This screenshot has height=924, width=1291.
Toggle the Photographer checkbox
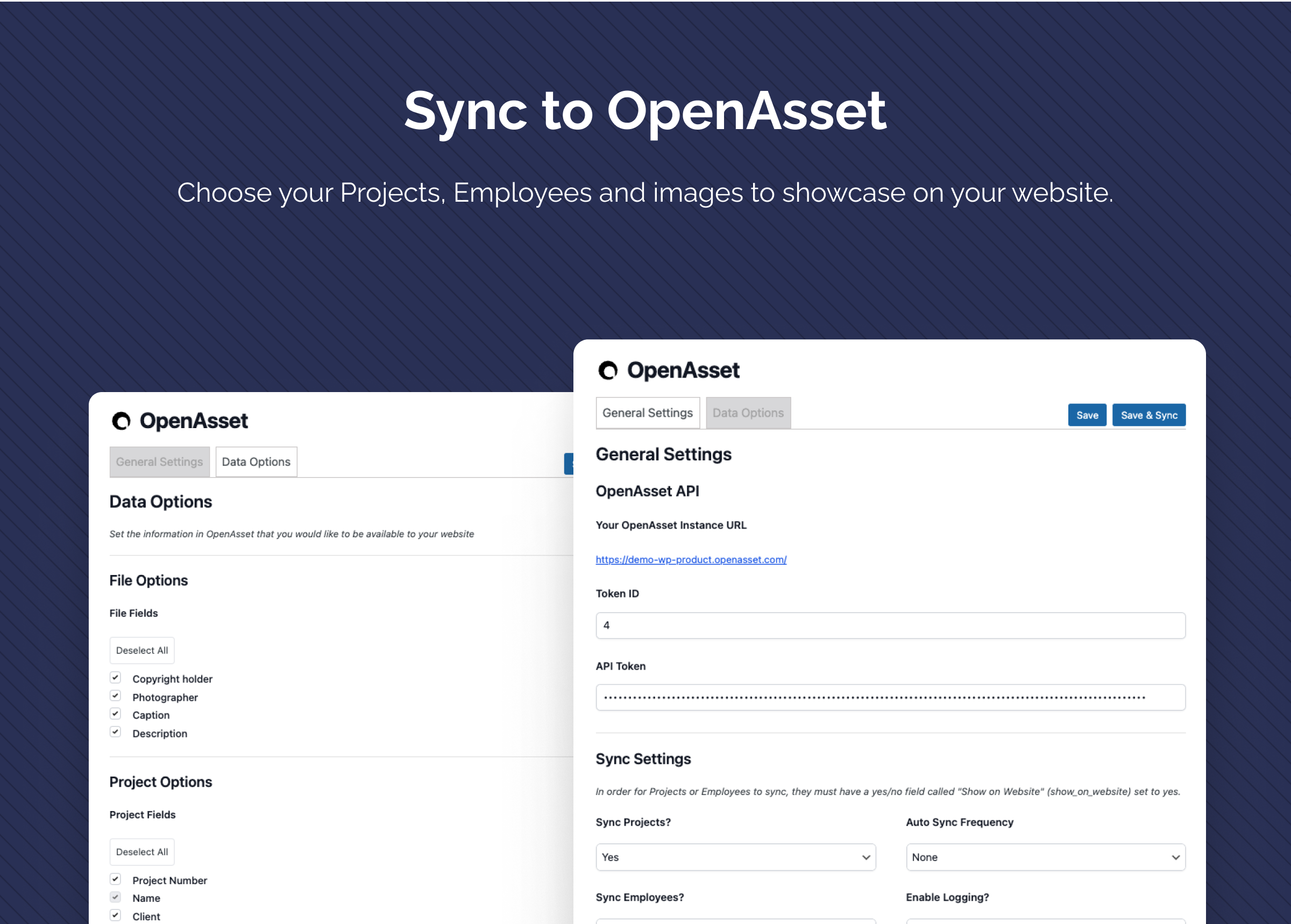(116, 696)
